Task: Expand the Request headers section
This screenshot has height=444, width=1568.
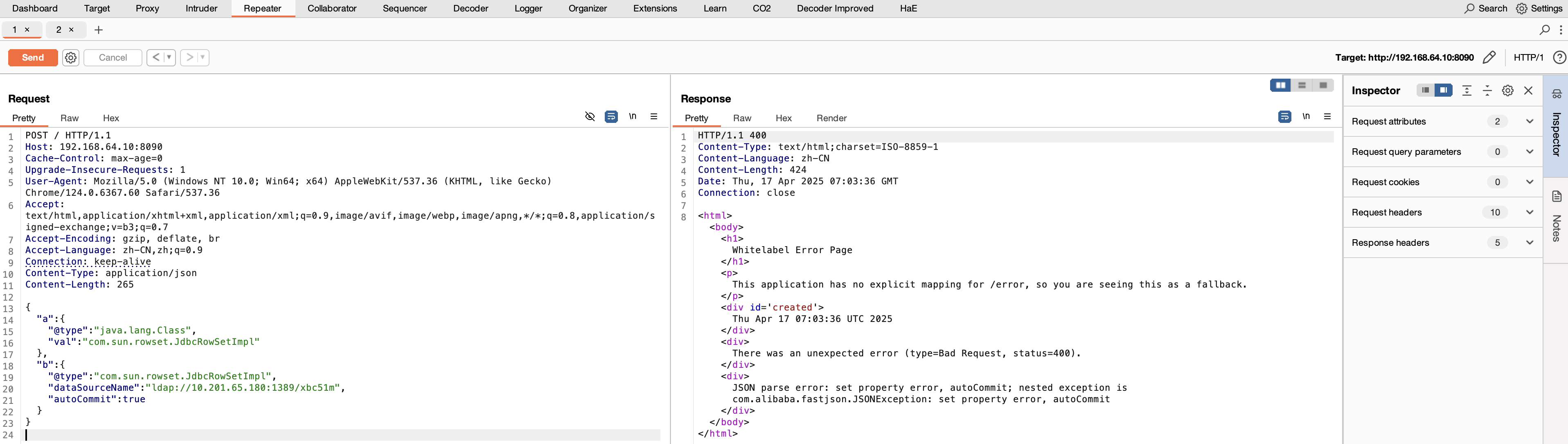Action: pyautogui.click(x=1529, y=212)
